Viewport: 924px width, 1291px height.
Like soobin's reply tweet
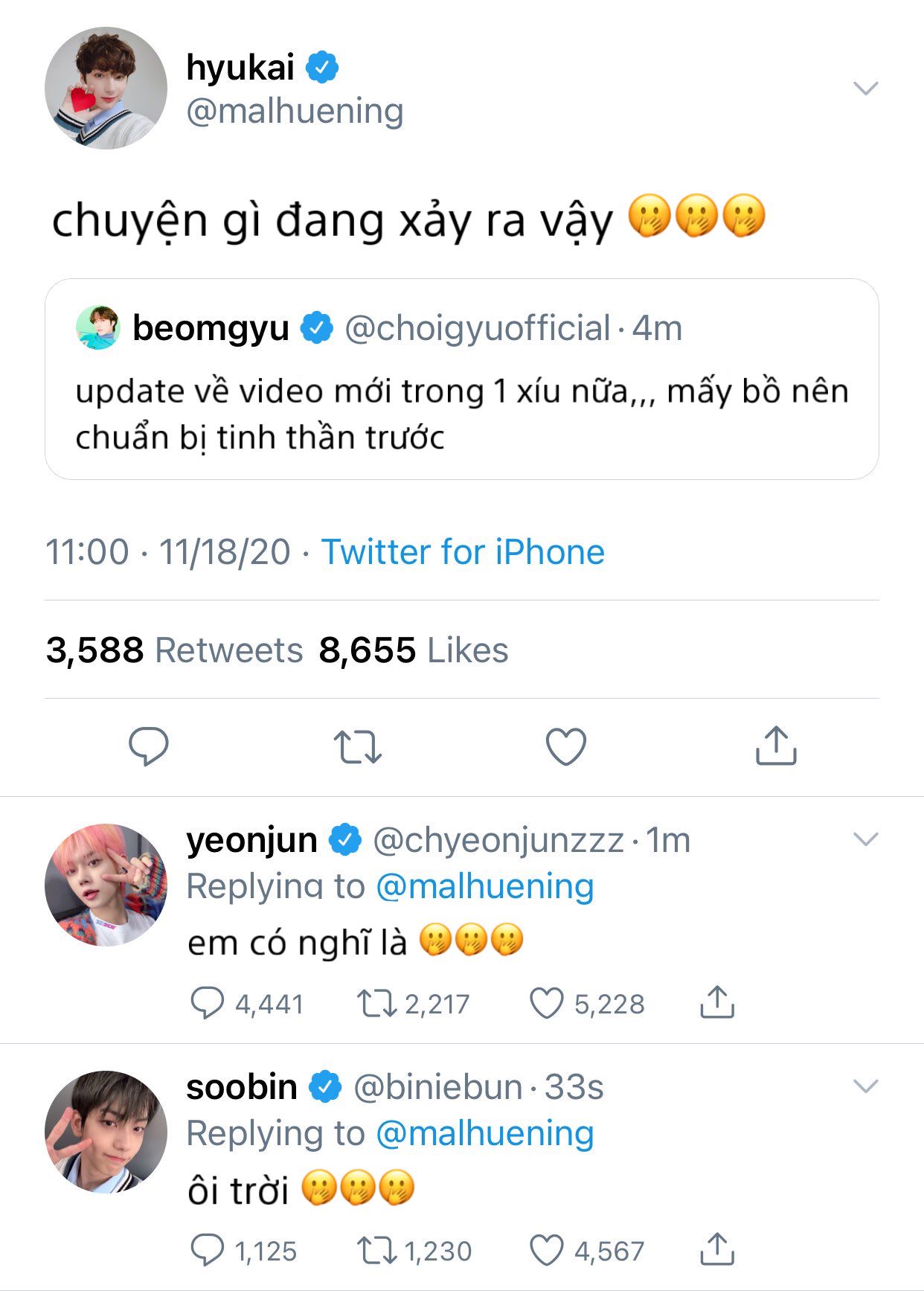pyautogui.click(x=546, y=1250)
